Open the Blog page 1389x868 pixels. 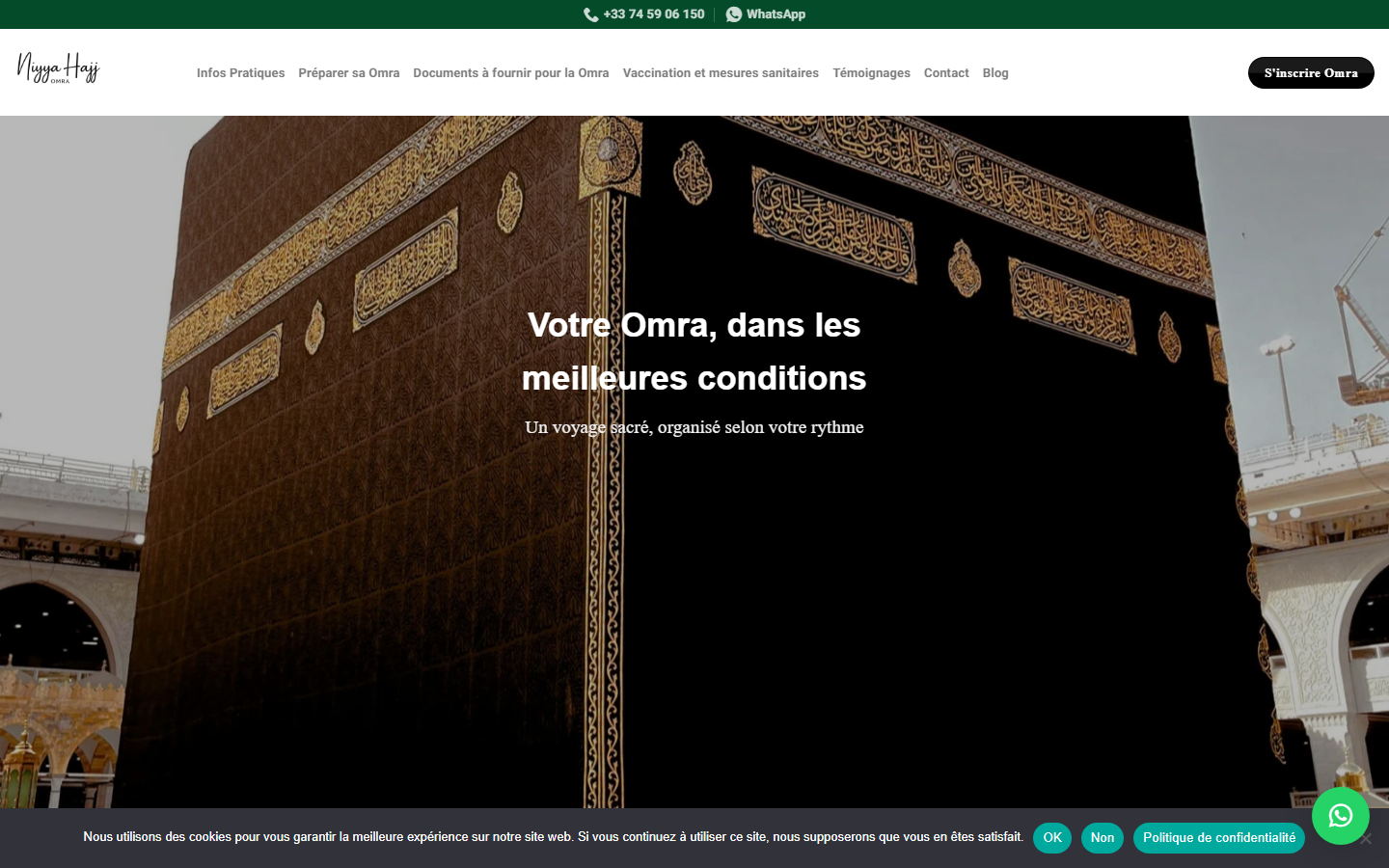(x=995, y=73)
